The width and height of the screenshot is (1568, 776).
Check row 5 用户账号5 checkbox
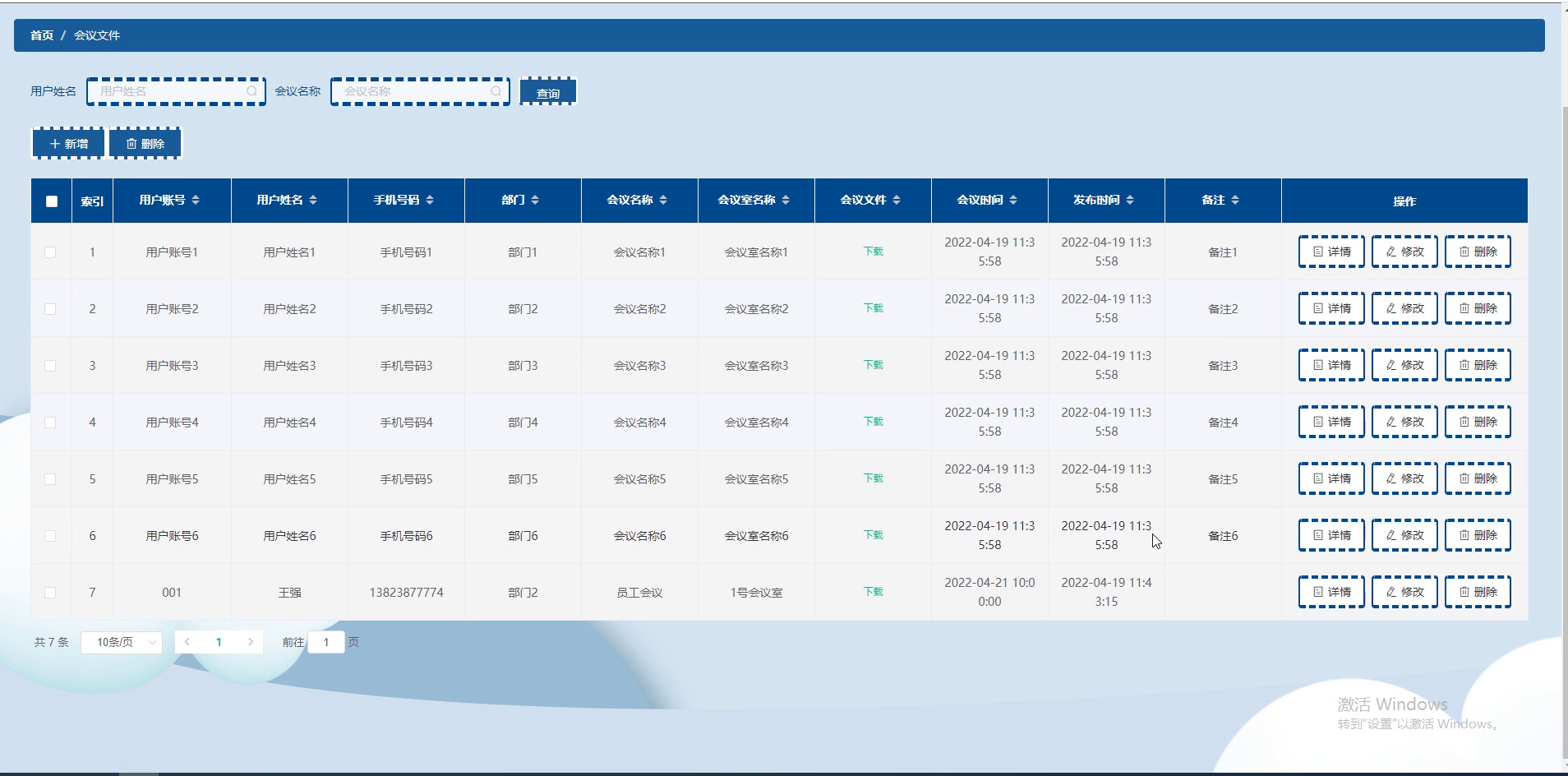click(x=50, y=479)
